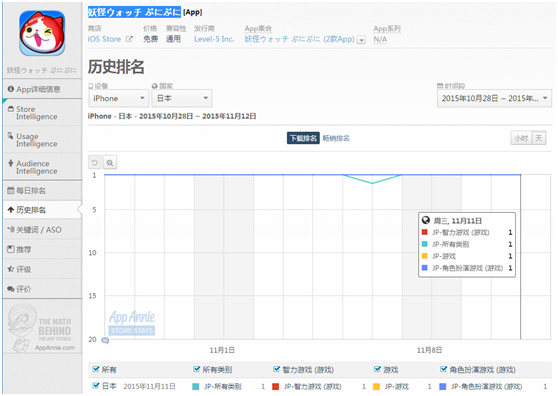The width and height of the screenshot is (558, 396).
Task: Open 评级 ratings sidebar item
Action: point(42,269)
